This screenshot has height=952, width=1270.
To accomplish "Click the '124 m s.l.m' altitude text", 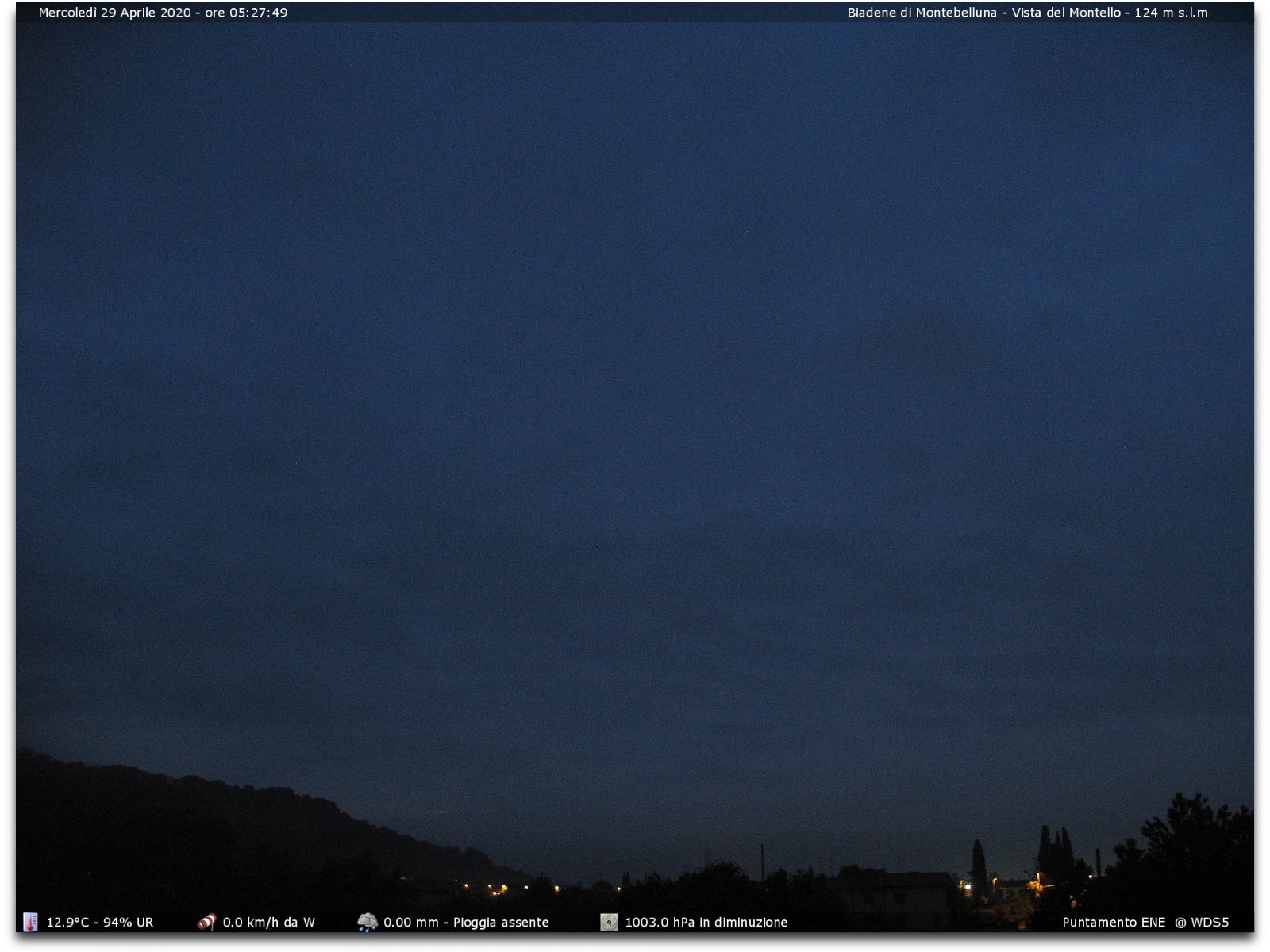I will point(1171,13).
